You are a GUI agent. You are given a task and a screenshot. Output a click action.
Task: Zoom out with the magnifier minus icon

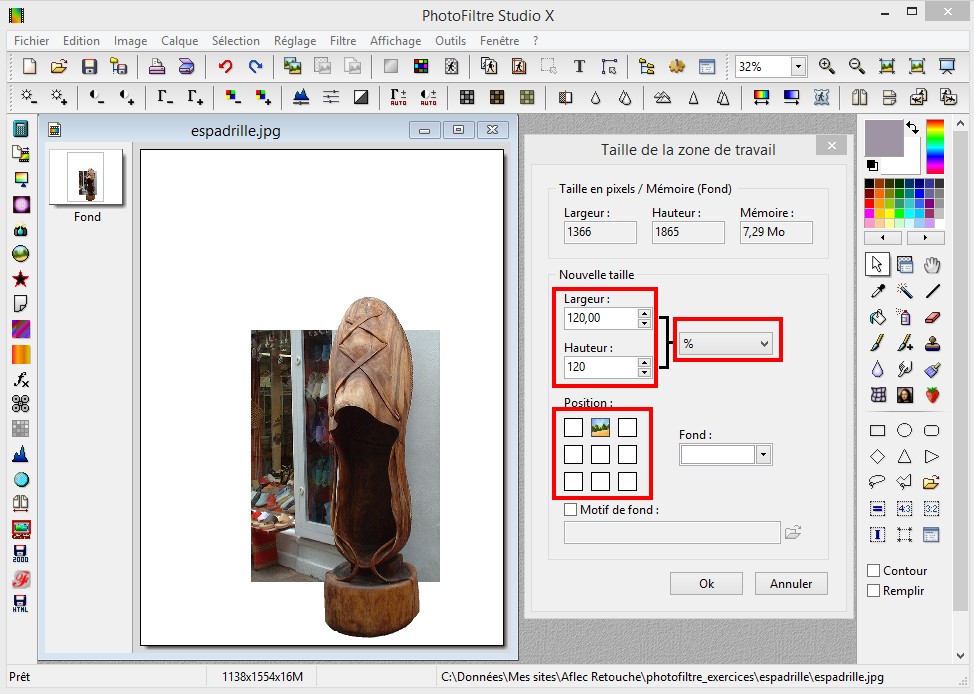pos(857,66)
